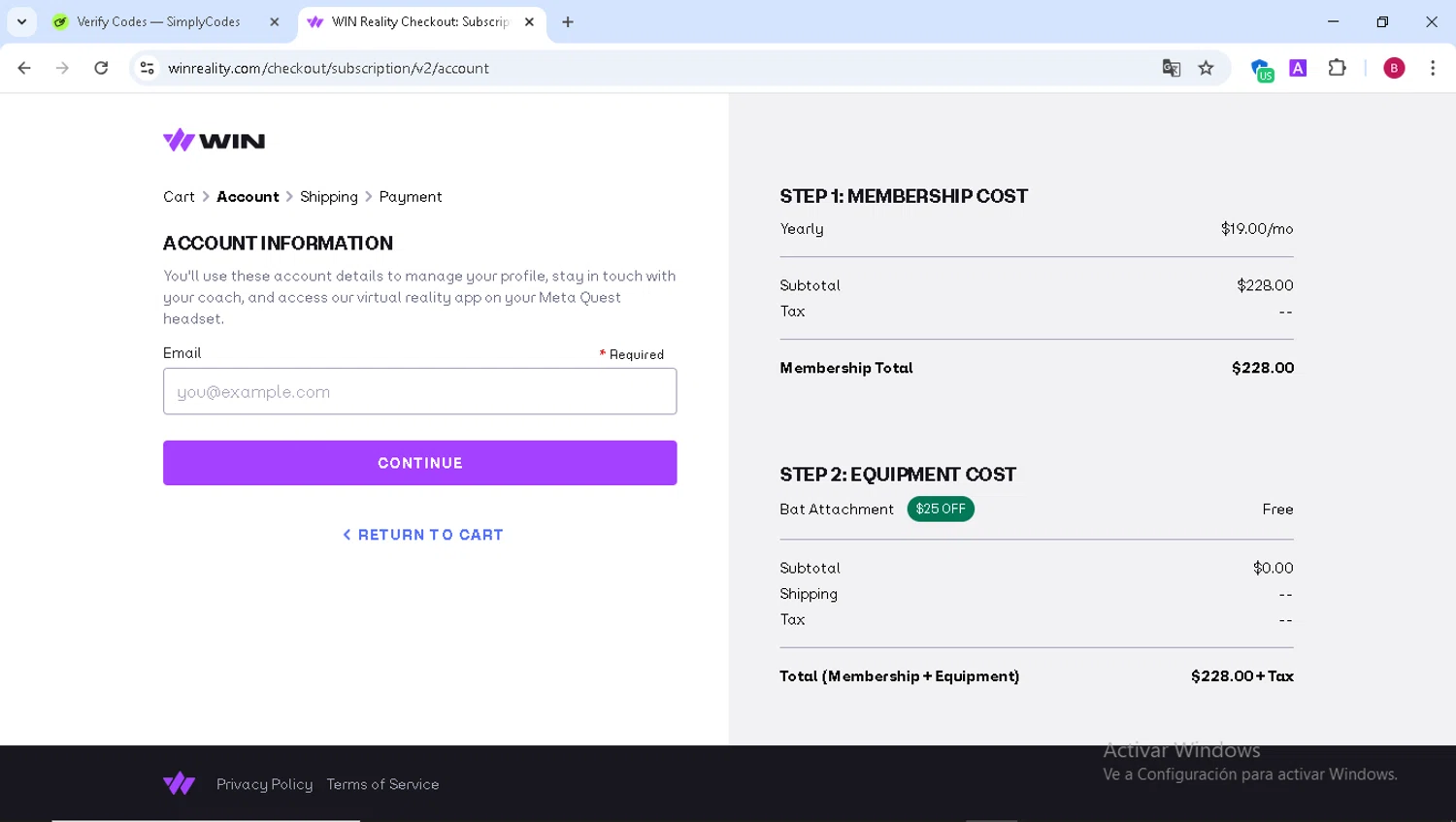The width and height of the screenshot is (1456, 822).
Task: Bookmark this page with the star icon
Action: point(1206,68)
